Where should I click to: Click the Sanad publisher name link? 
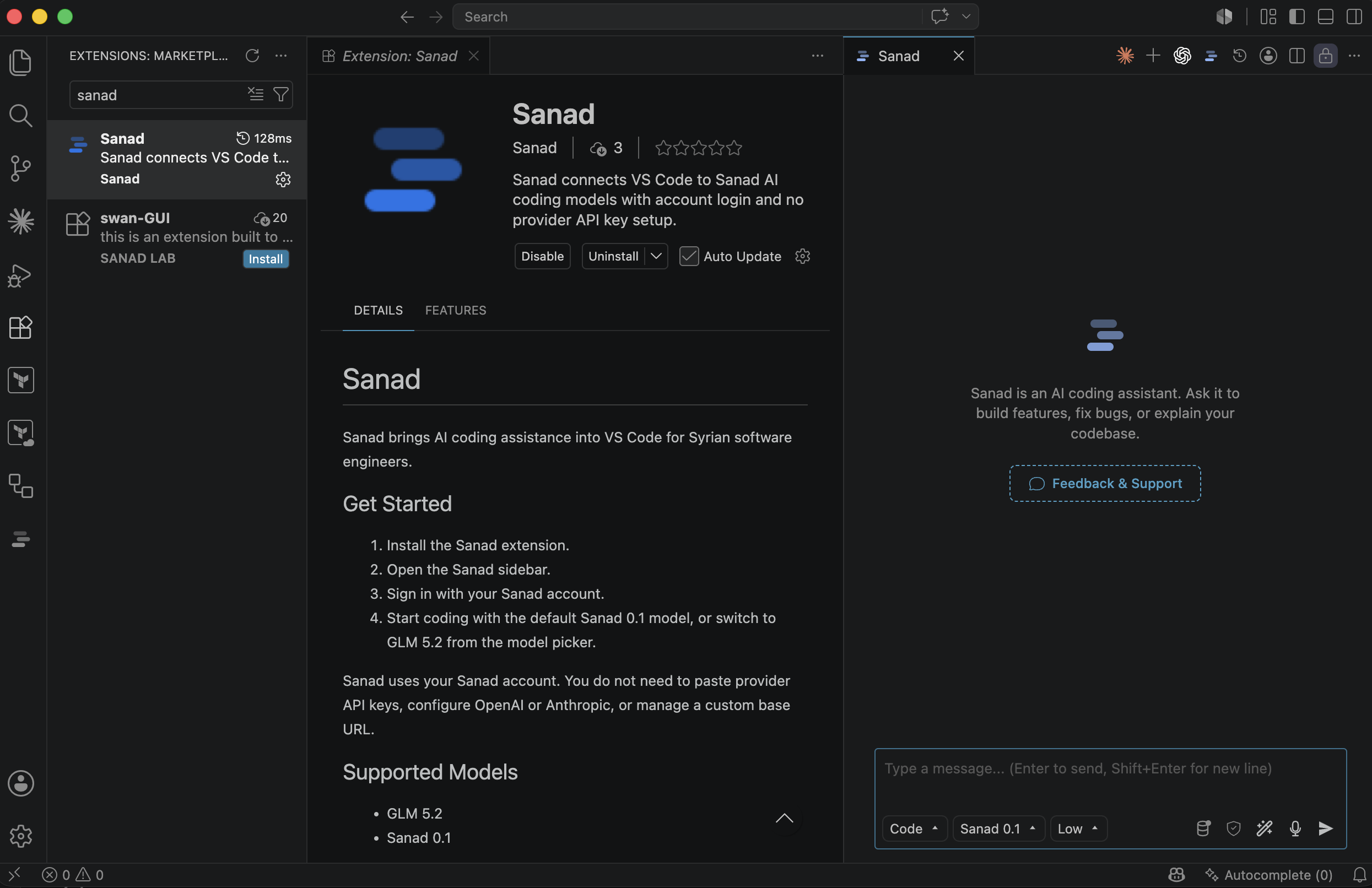[x=534, y=148]
